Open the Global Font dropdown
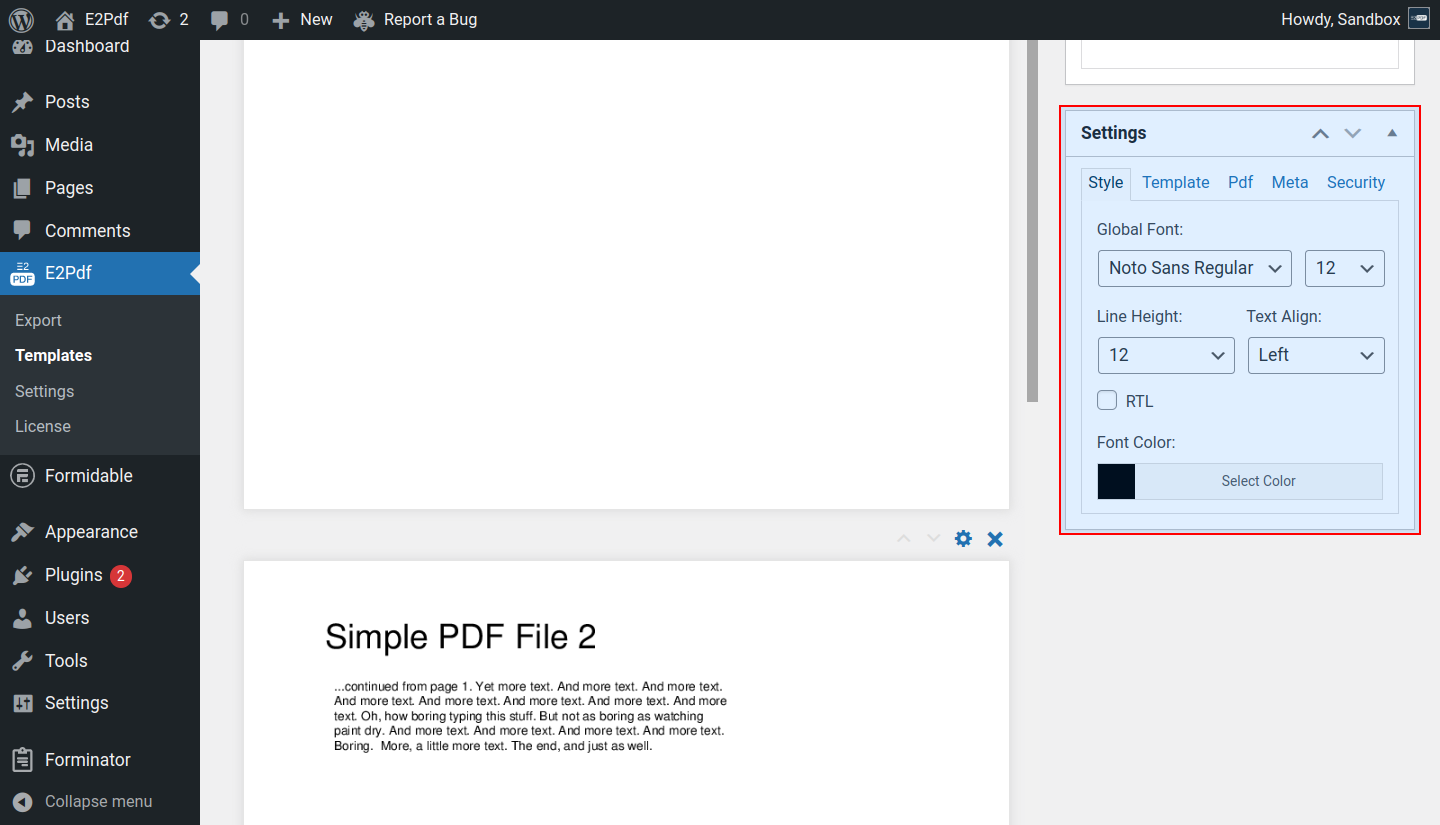Viewport: 1440px width, 825px height. click(x=1194, y=268)
